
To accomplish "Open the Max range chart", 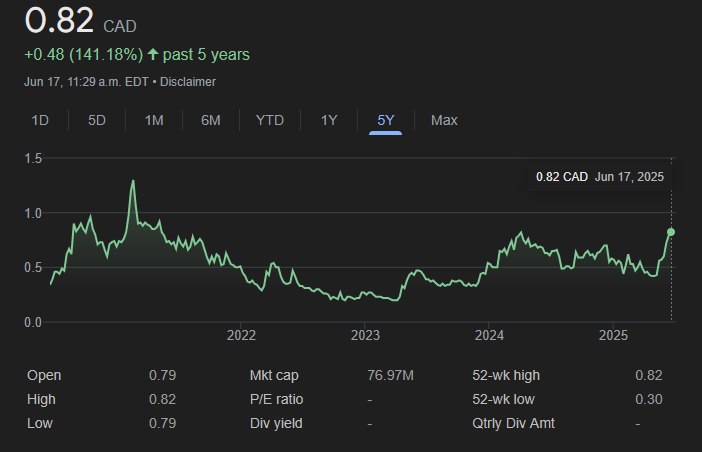I will coord(444,120).
